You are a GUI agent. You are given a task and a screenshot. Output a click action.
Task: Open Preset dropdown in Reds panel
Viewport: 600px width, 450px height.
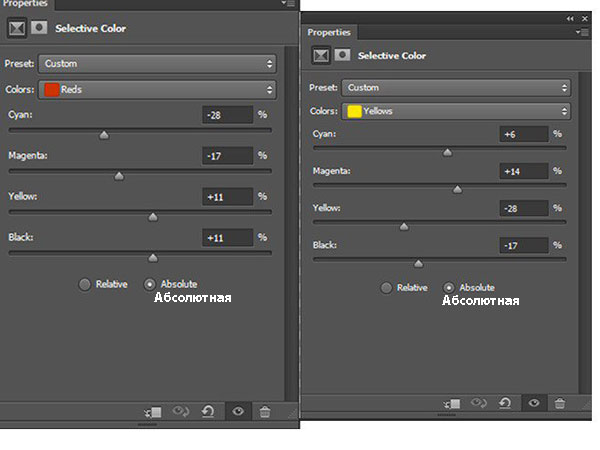click(157, 64)
